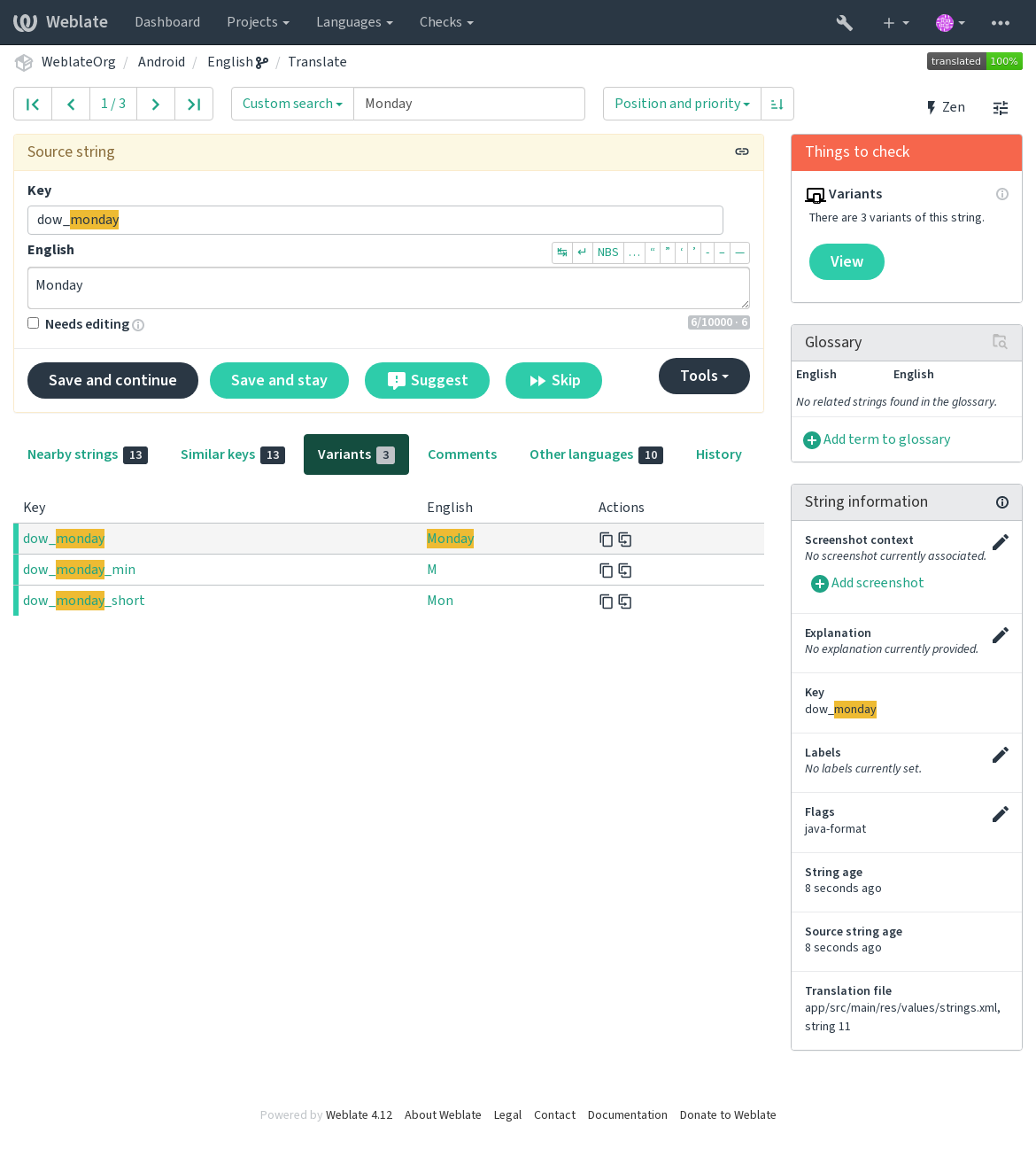Skip this string
Image resolution: width=1036 pixels, height=1149 pixels.
click(x=554, y=380)
